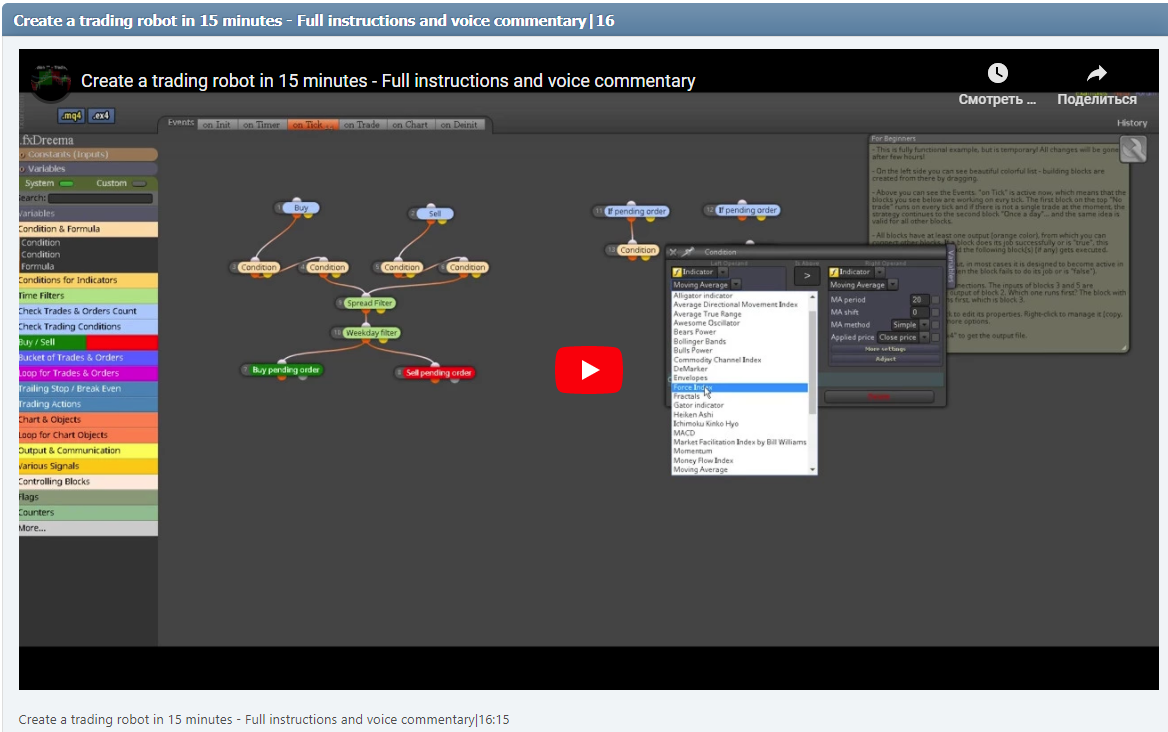1168x732 pixels.
Task: Click the yellow Indicator icon in Left Operand
Action: (677, 272)
